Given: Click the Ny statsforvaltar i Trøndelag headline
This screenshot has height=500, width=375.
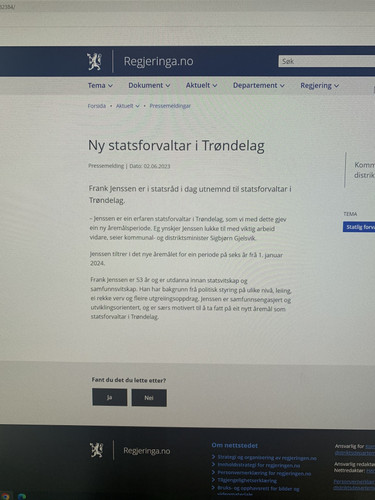Looking at the screenshot, I should click(176, 146).
